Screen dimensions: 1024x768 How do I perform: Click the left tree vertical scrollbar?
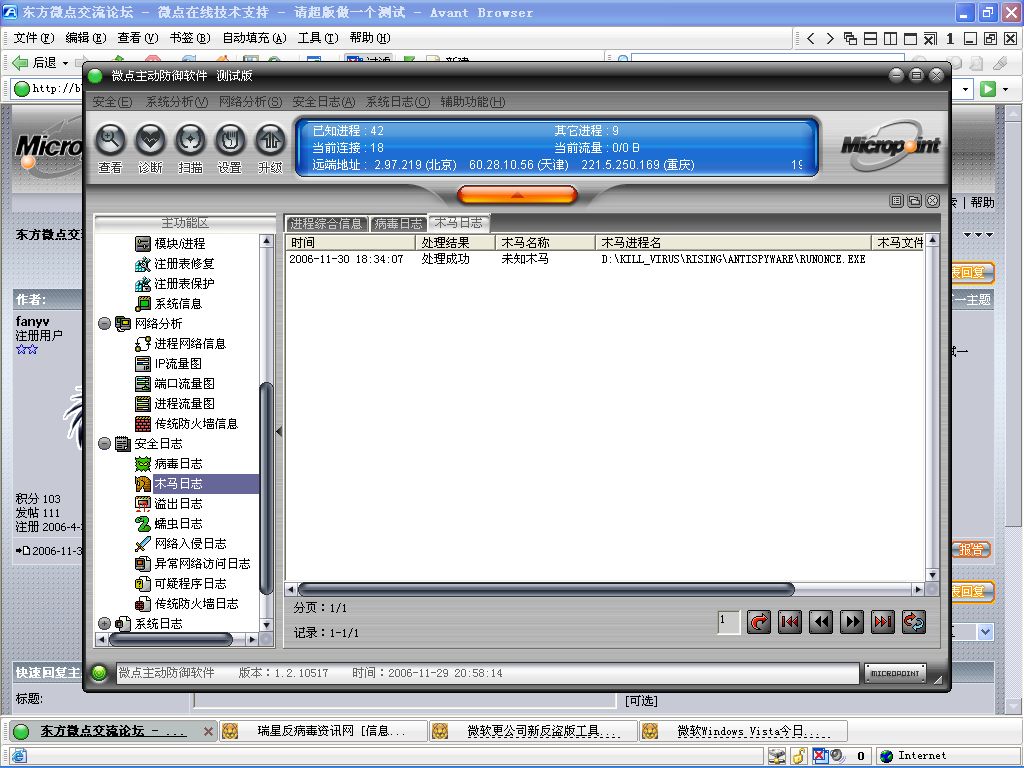(x=266, y=488)
